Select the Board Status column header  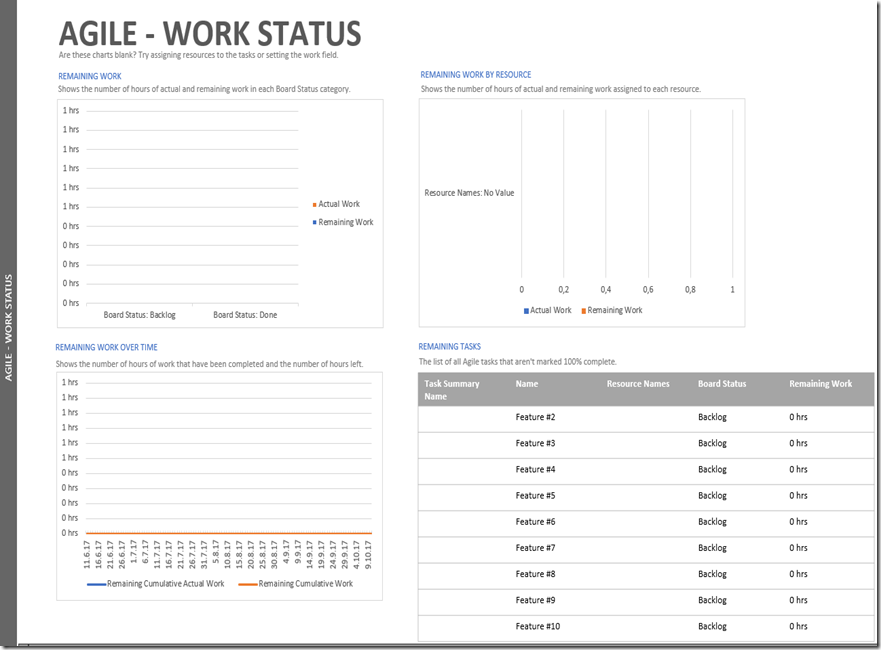click(x=722, y=384)
